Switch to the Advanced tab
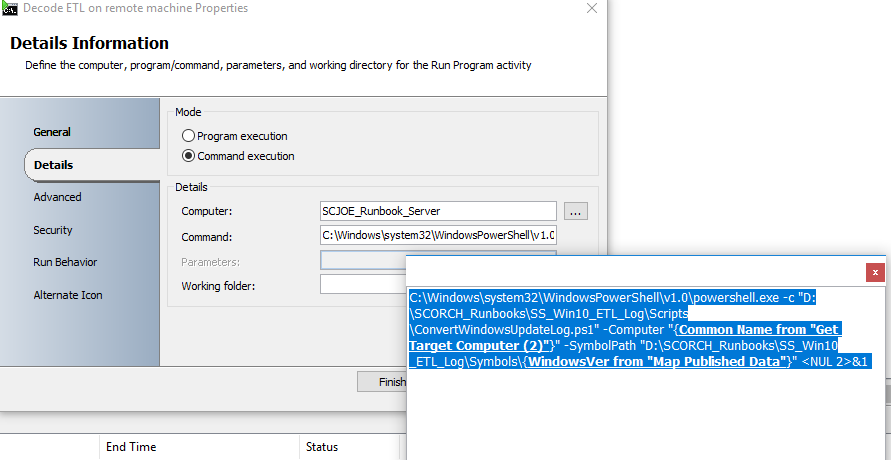This screenshot has height=460, width=891. (x=57, y=197)
